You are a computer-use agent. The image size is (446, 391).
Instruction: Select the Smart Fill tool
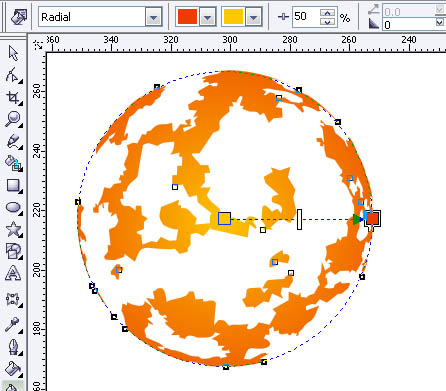click(13, 163)
